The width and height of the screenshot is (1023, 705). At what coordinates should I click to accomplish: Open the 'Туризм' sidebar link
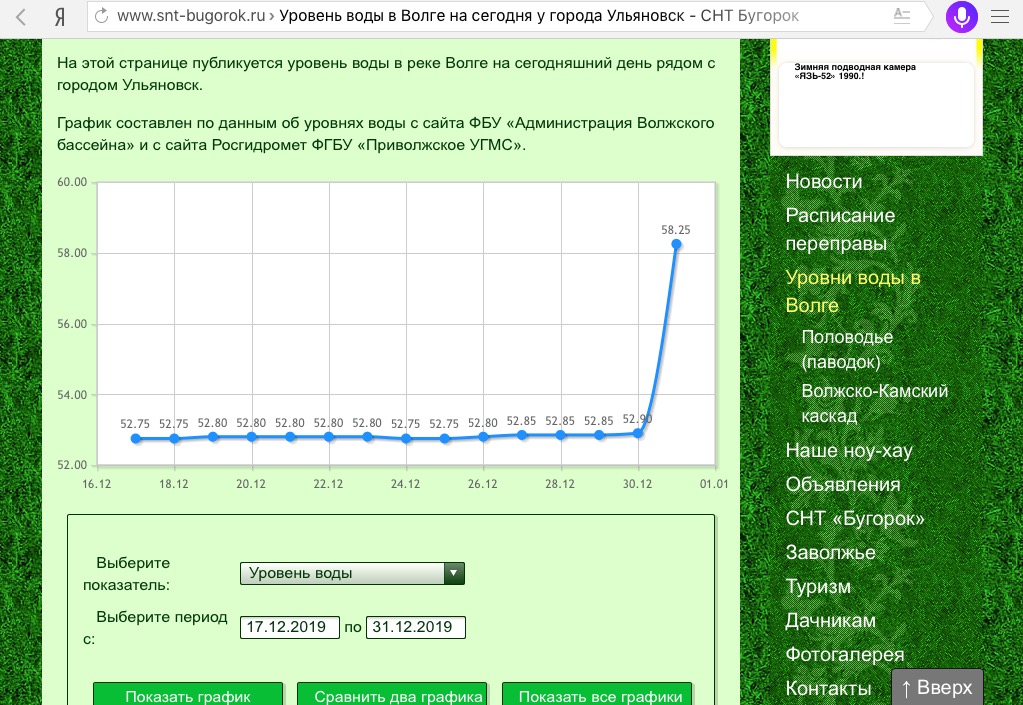(x=818, y=586)
